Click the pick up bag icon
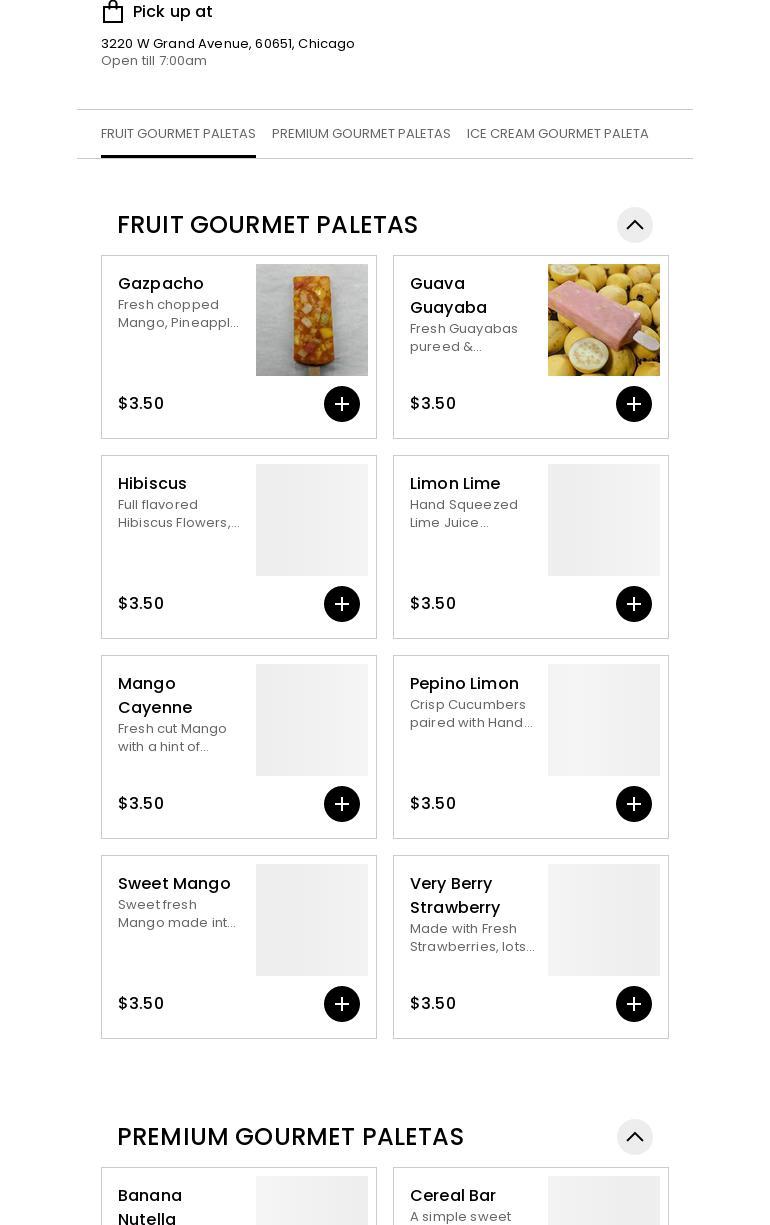Image resolution: width=770 pixels, height=1225 pixels. [113, 12]
